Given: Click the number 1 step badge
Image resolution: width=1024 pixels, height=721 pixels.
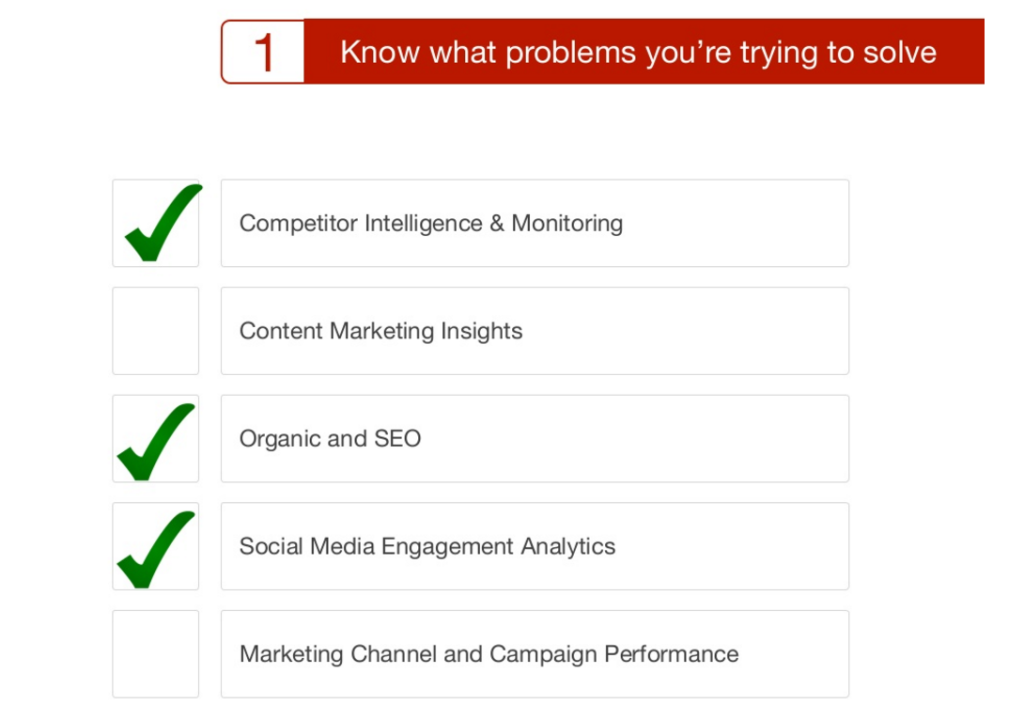Looking at the screenshot, I should 263,52.
